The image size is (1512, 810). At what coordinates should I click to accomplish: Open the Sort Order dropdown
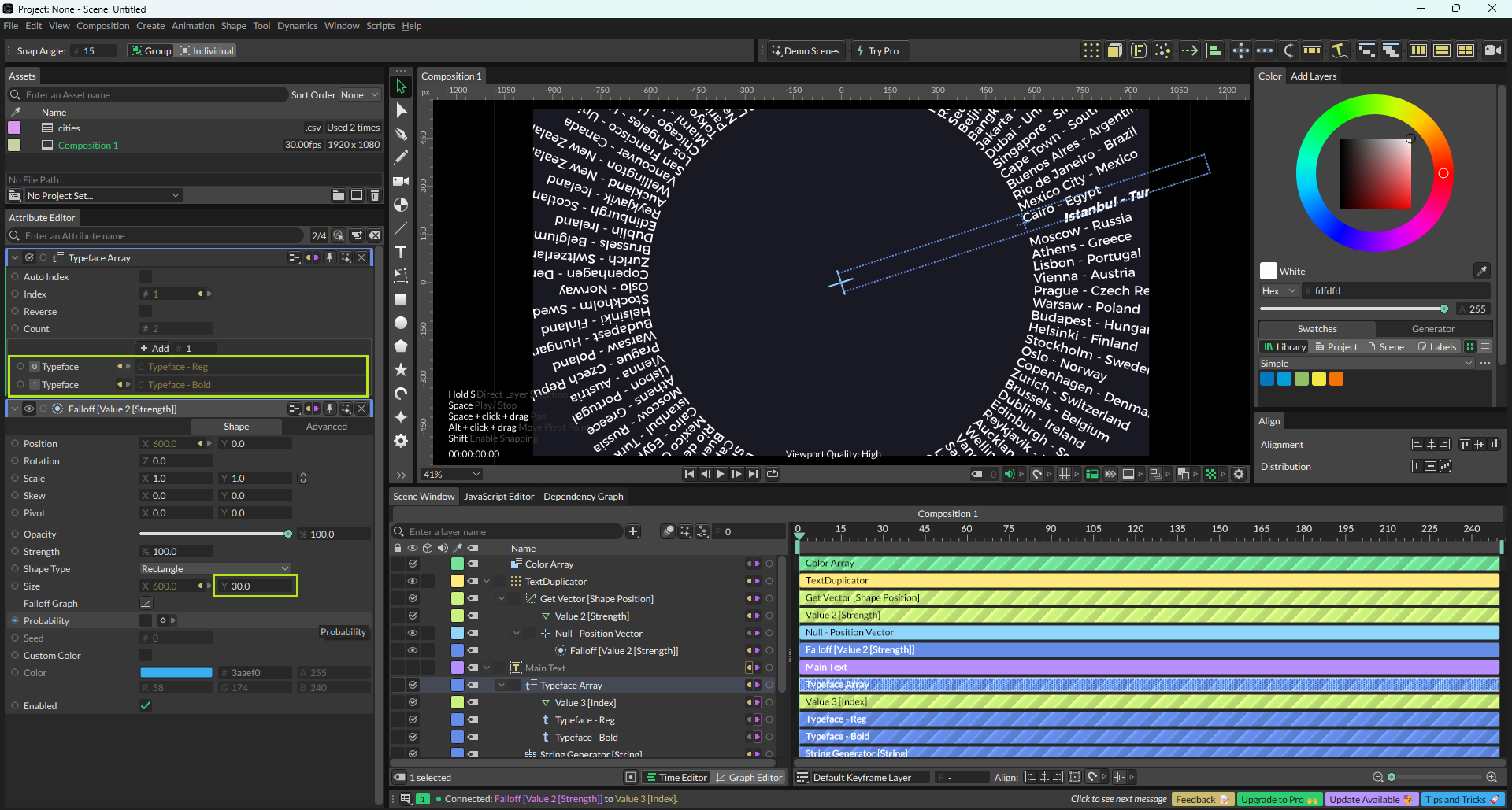(x=359, y=95)
